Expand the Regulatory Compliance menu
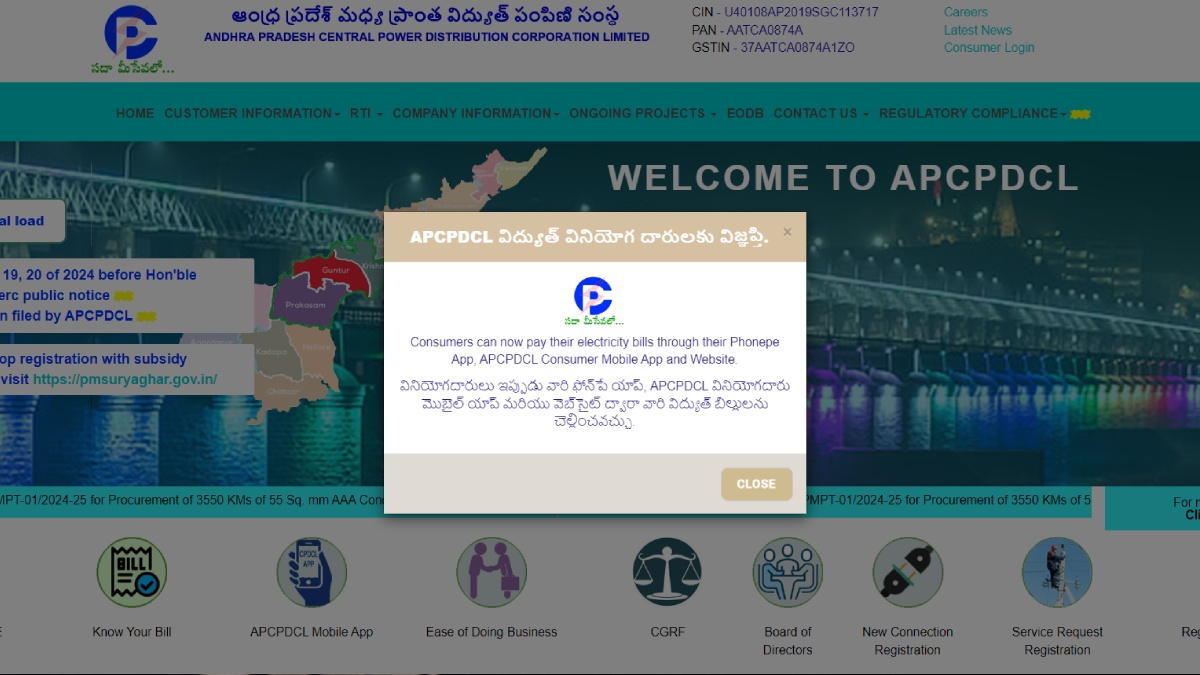Viewport: 1200px width, 675px height. pyautogui.click(x=972, y=113)
